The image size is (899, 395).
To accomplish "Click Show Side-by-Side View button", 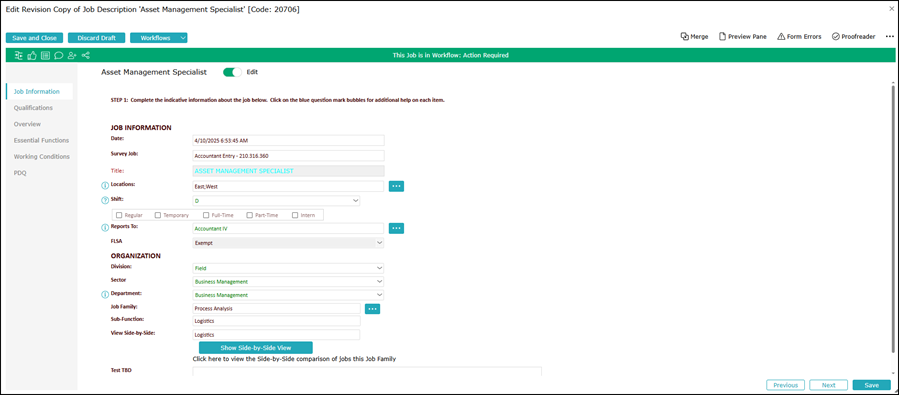I will [x=256, y=347].
